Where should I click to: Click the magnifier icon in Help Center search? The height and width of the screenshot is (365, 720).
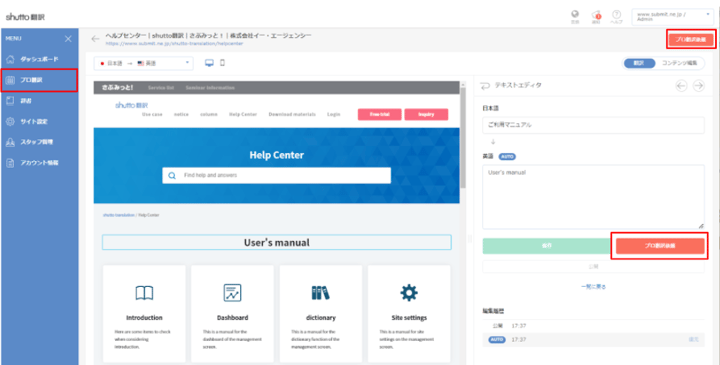(x=172, y=175)
